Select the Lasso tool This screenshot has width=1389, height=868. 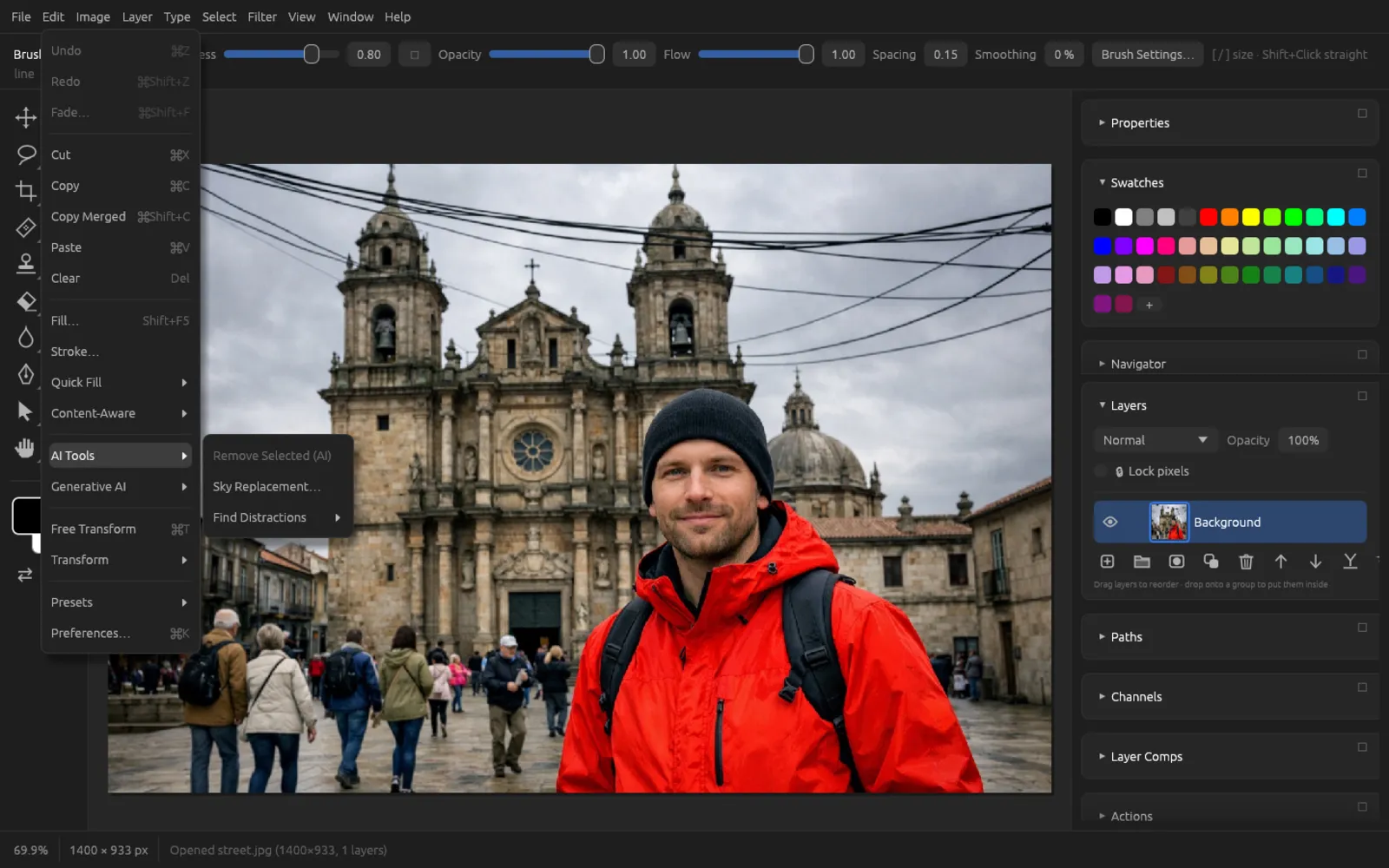[25, 155]
